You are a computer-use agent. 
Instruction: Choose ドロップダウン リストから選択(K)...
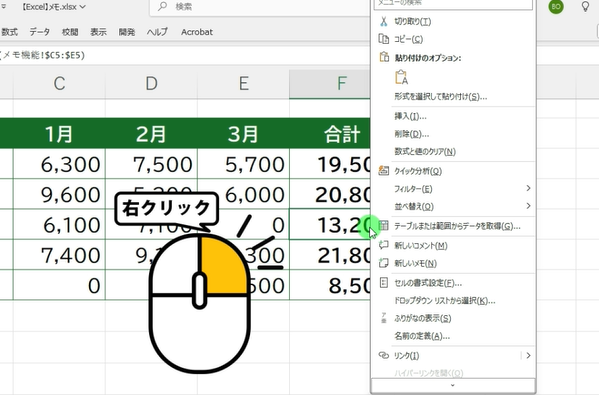445,300
